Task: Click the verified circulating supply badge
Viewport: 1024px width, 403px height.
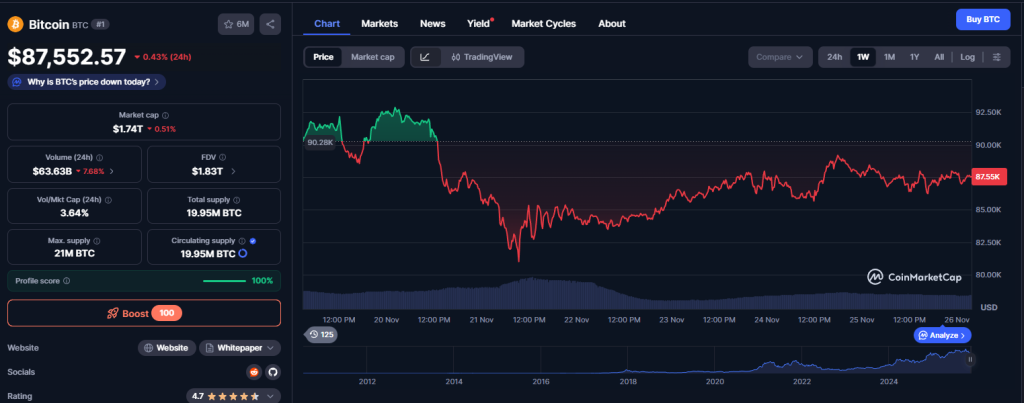Action: [x=253, y=241]
